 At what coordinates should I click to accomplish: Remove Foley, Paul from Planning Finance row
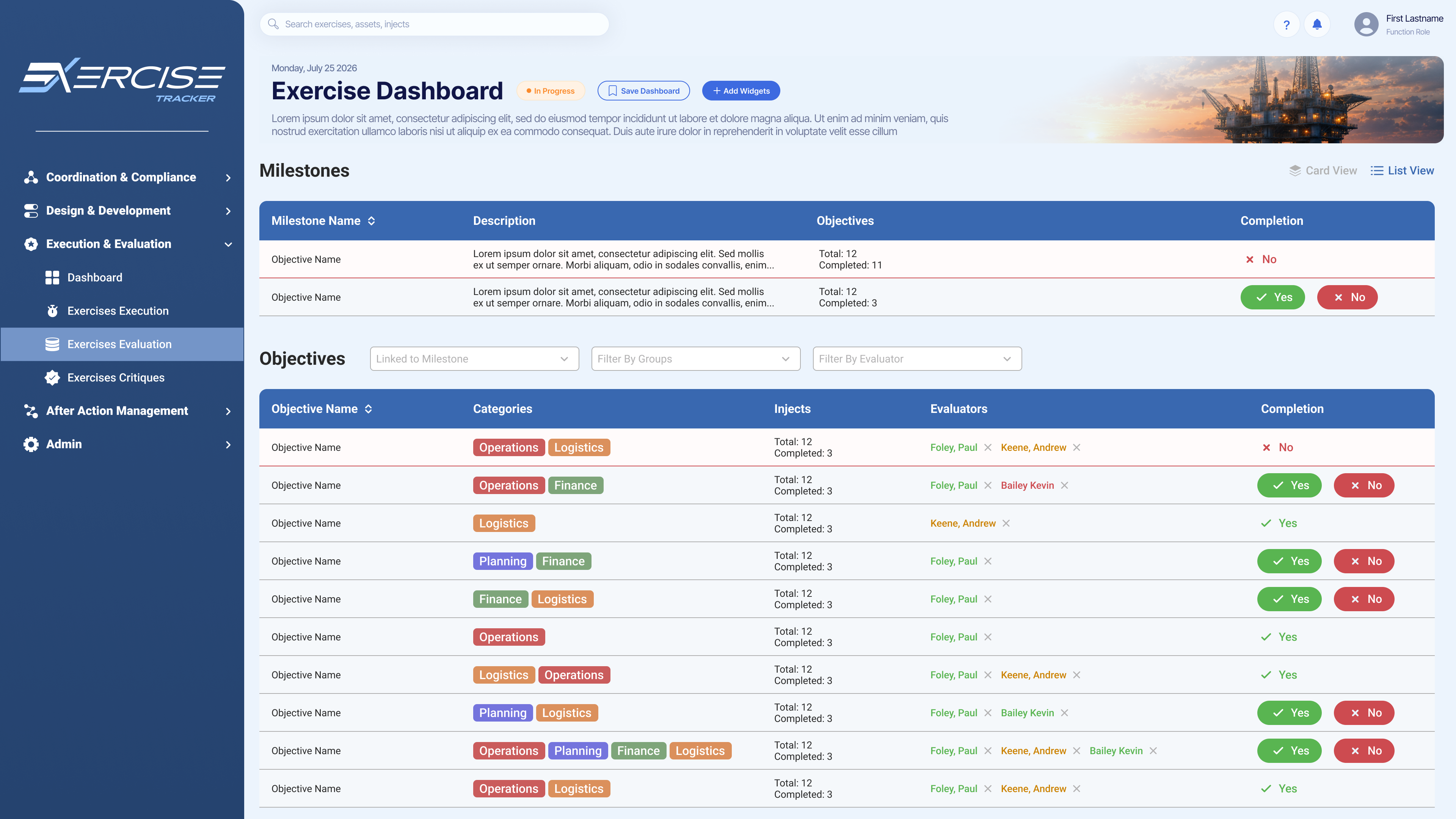tap(988, 561)
